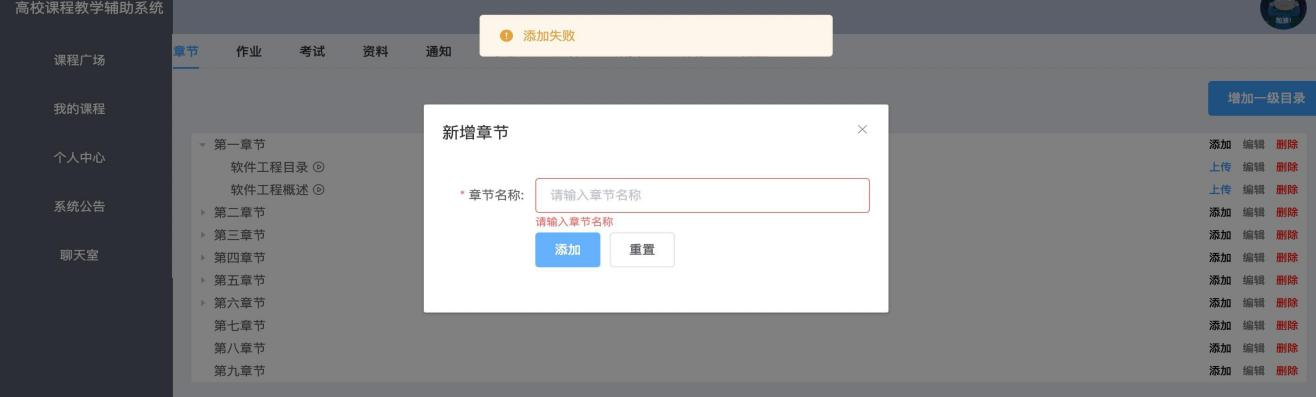Viewport: 1316px width, 397px height.
Task: Close the 新增章节 dialog with X icon
Action: tap(863, 130)
